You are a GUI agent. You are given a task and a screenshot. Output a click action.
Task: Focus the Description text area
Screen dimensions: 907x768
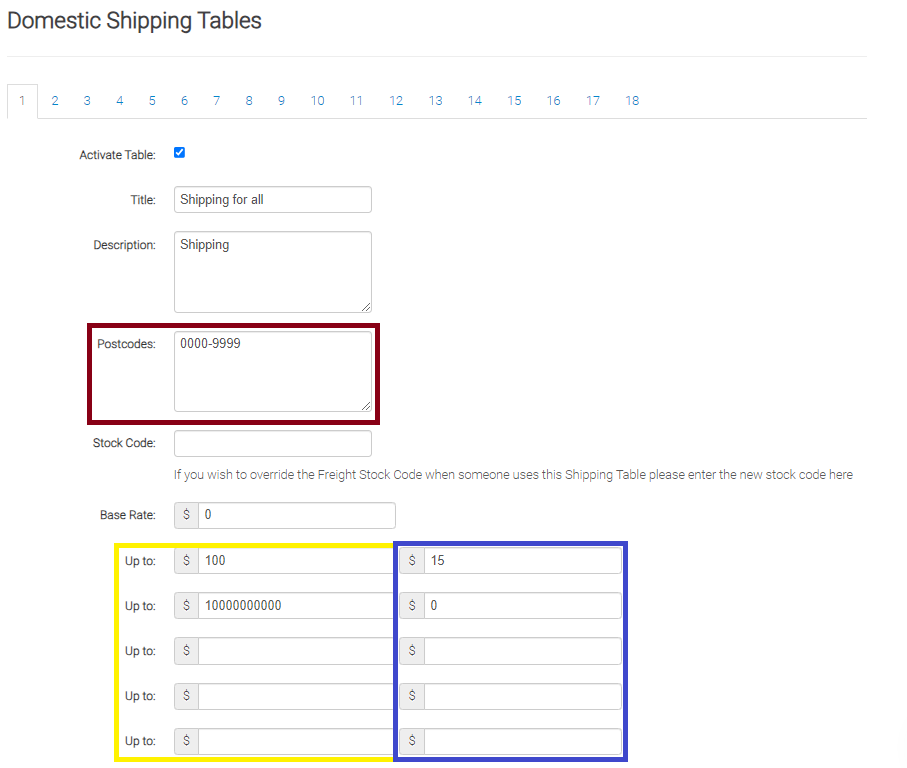[272, 271]
